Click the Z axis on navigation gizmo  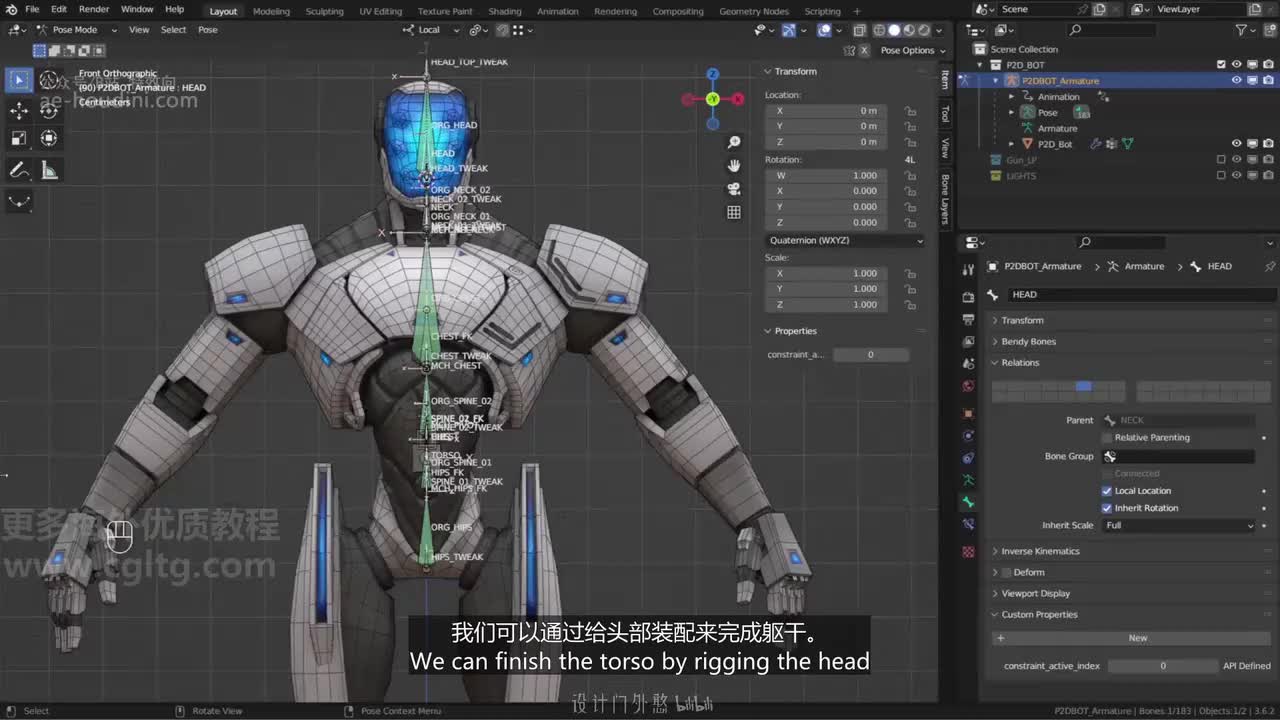pos(713,74)
